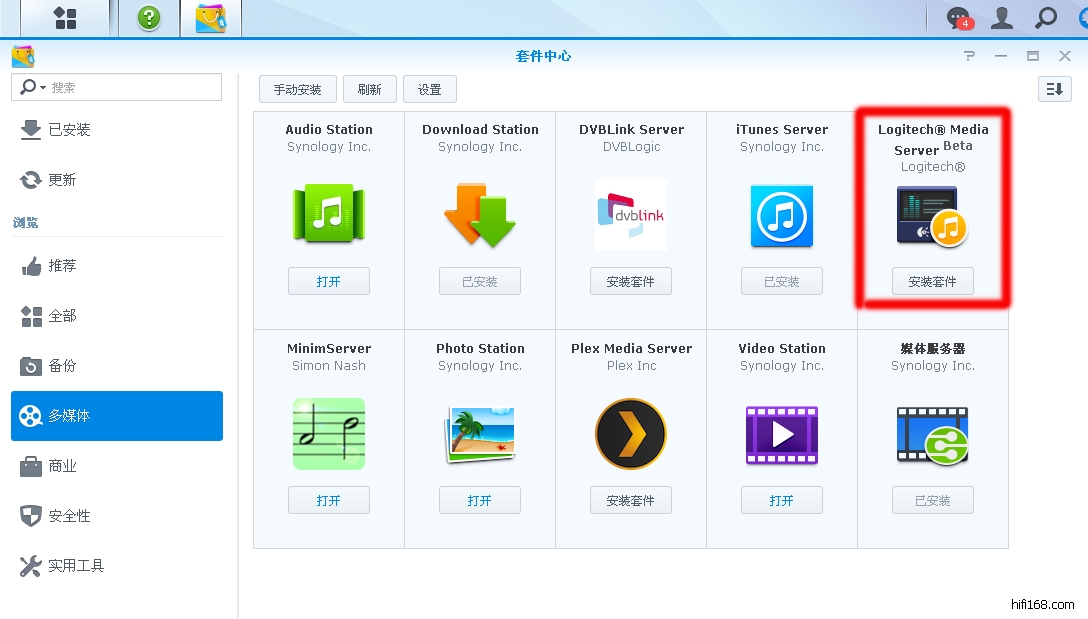The width and height of the screenshot is (1088, 619).
Task: Open notifications chat bubble icon
Action: point(958,18)
